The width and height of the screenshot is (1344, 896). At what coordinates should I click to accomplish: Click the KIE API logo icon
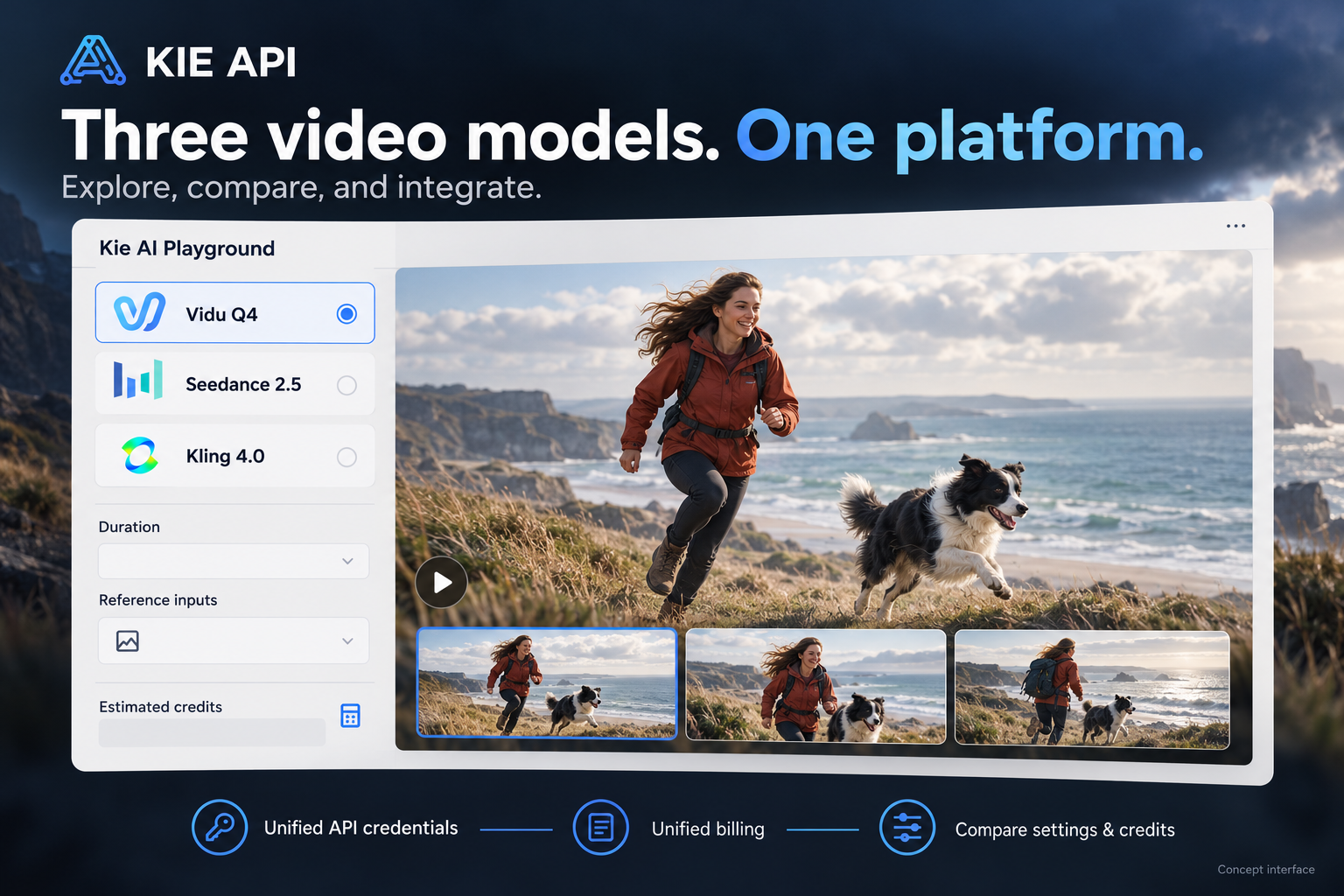93,60
